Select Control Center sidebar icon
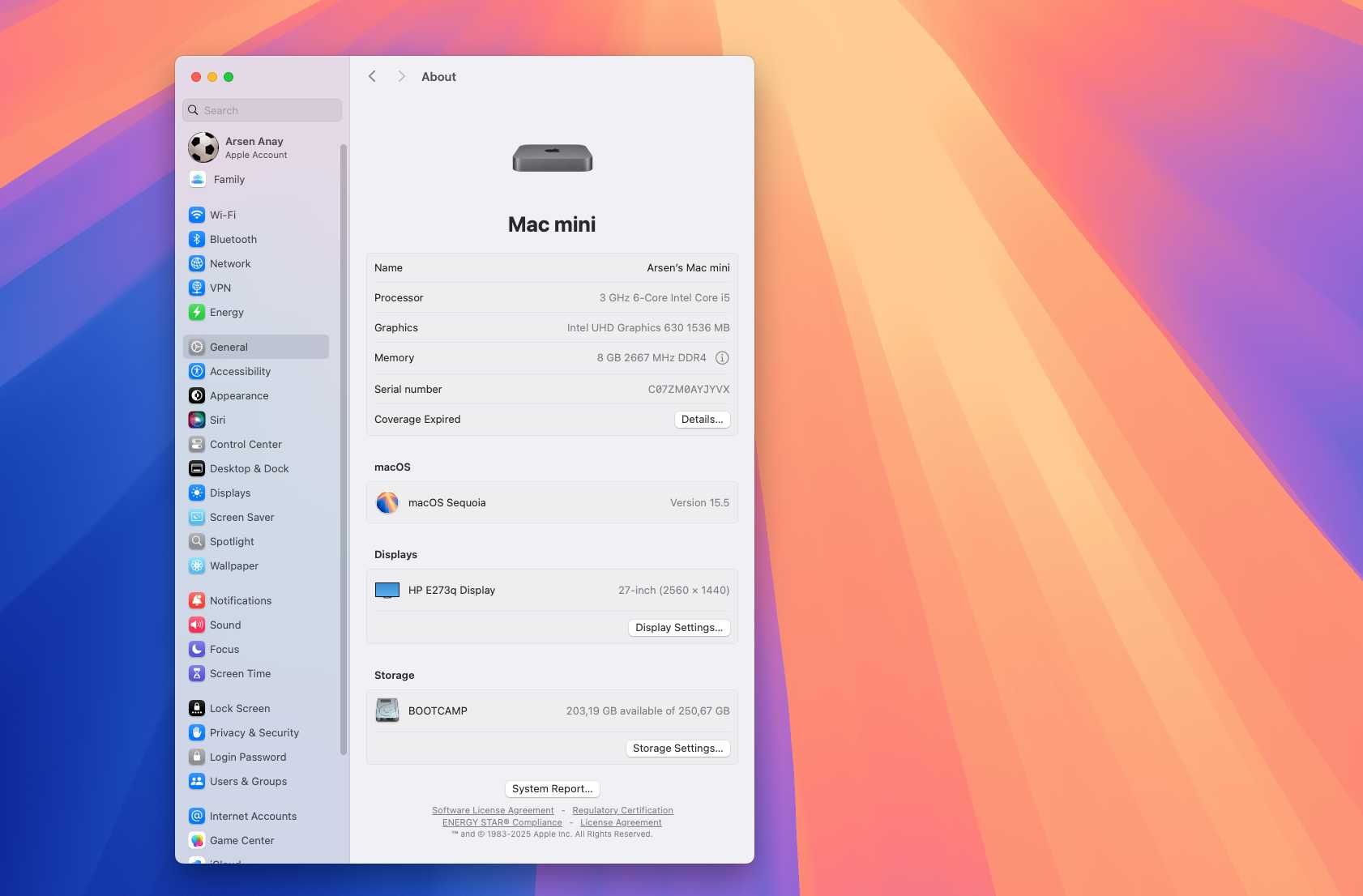1363x896 pixels. [197, 444]
